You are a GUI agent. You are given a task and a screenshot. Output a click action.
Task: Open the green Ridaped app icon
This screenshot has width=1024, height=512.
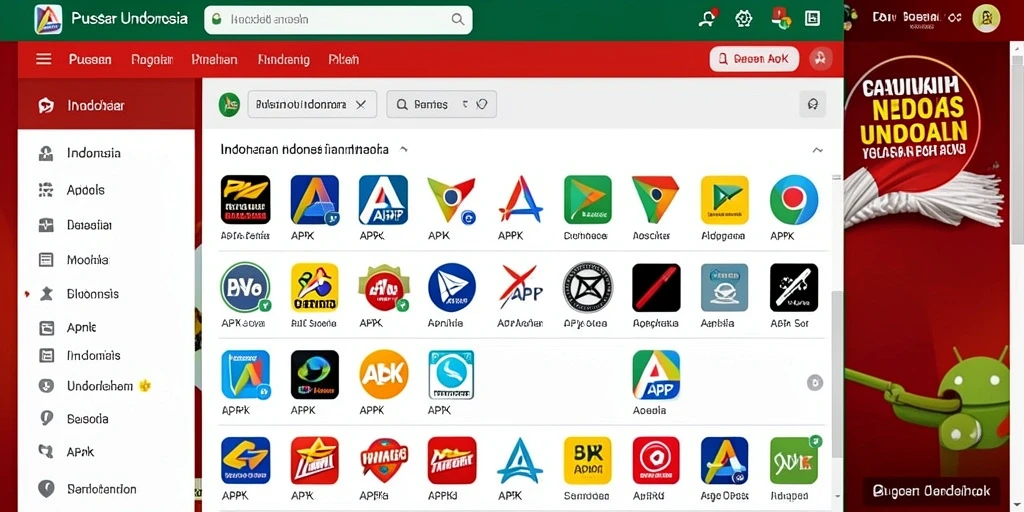point(793,460)
